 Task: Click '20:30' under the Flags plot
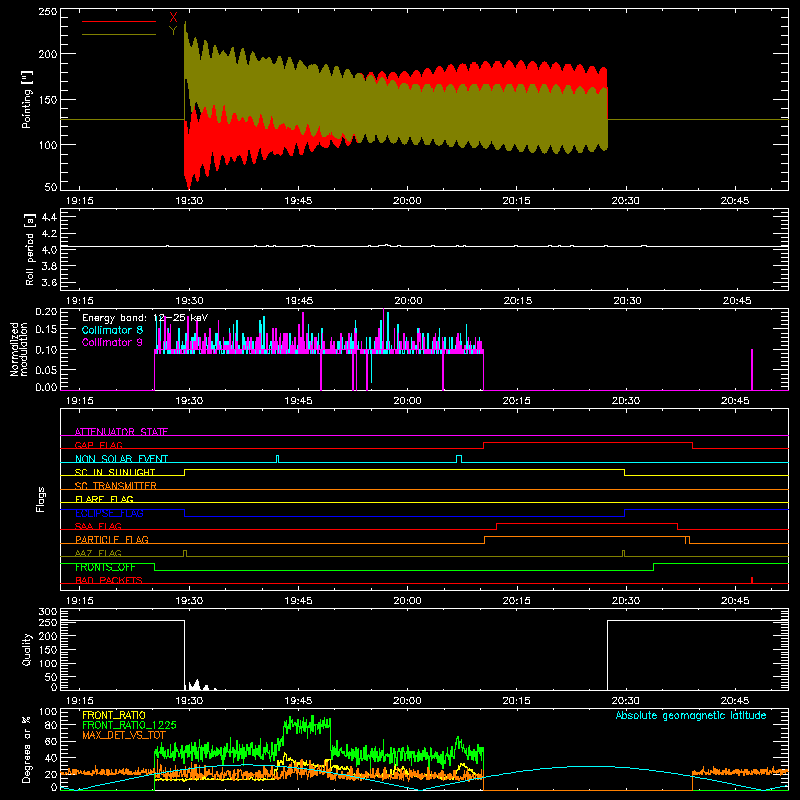coord(626,601)
